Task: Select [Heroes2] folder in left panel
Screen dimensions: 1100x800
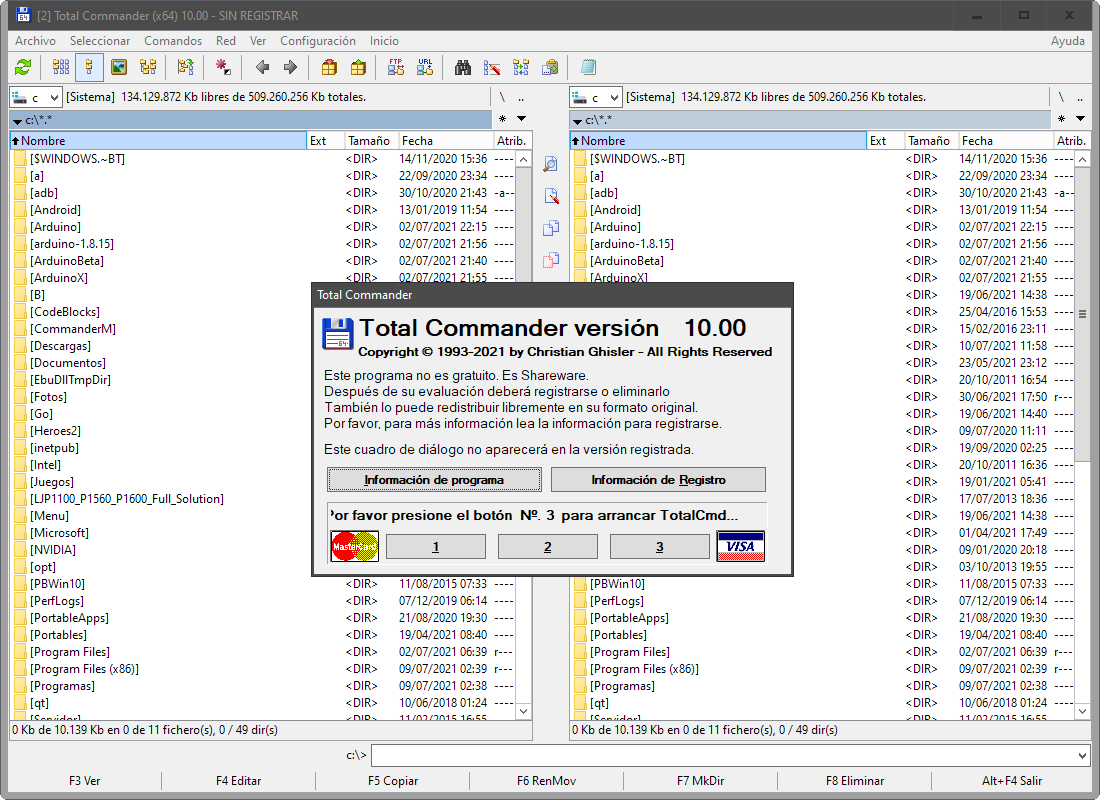Action: click(55, 431)
